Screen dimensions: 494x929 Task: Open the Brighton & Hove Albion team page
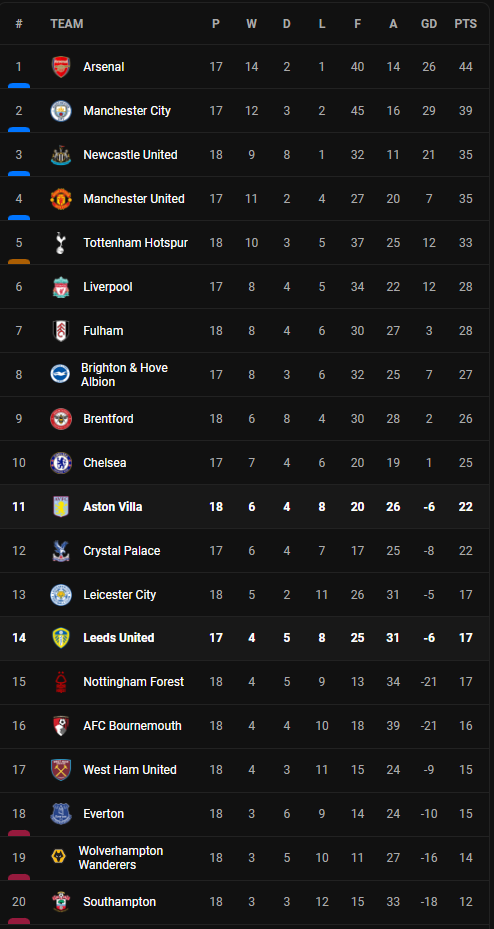[124, 375]
